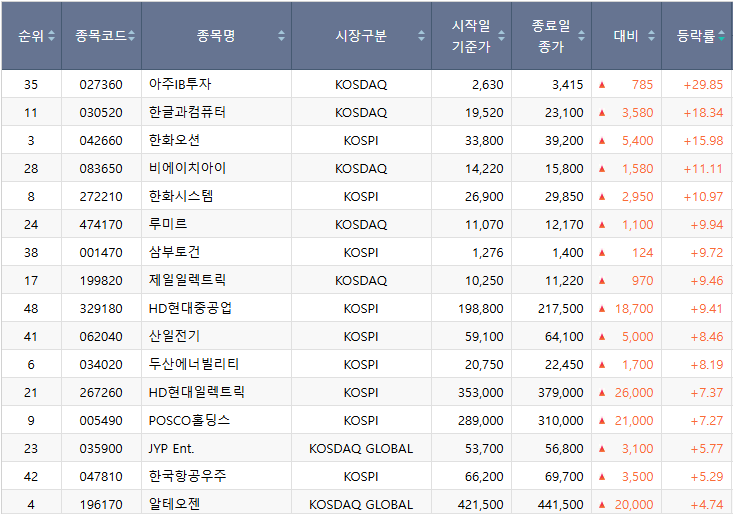
Task: Sort by 종료일 종가 sort arrows
Action: (x=581, y=36)
